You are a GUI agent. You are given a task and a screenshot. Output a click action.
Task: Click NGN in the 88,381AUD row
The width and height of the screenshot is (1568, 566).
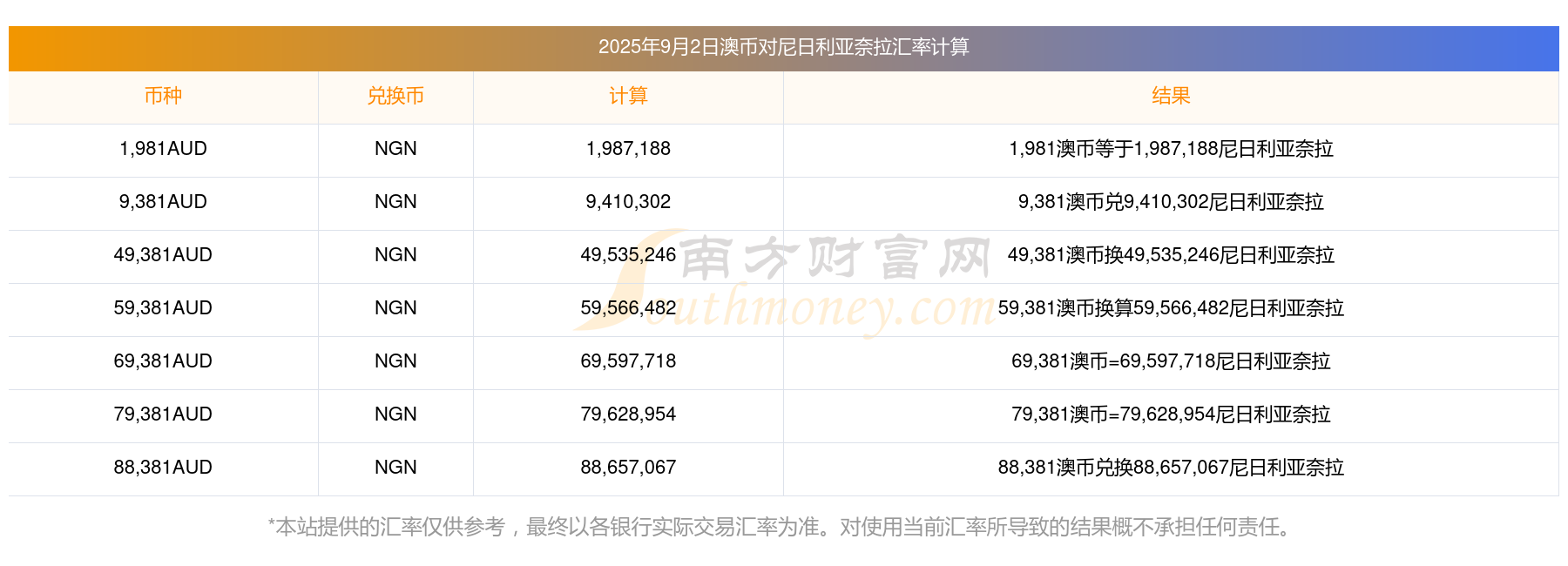(395, 468)
